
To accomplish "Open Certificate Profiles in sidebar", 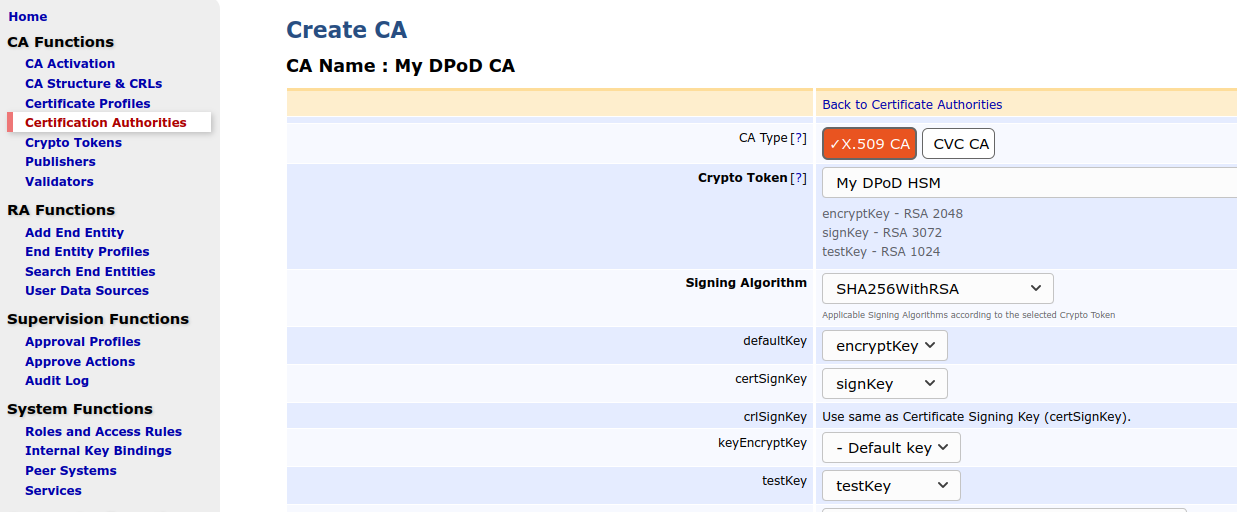I will point(87,104).
